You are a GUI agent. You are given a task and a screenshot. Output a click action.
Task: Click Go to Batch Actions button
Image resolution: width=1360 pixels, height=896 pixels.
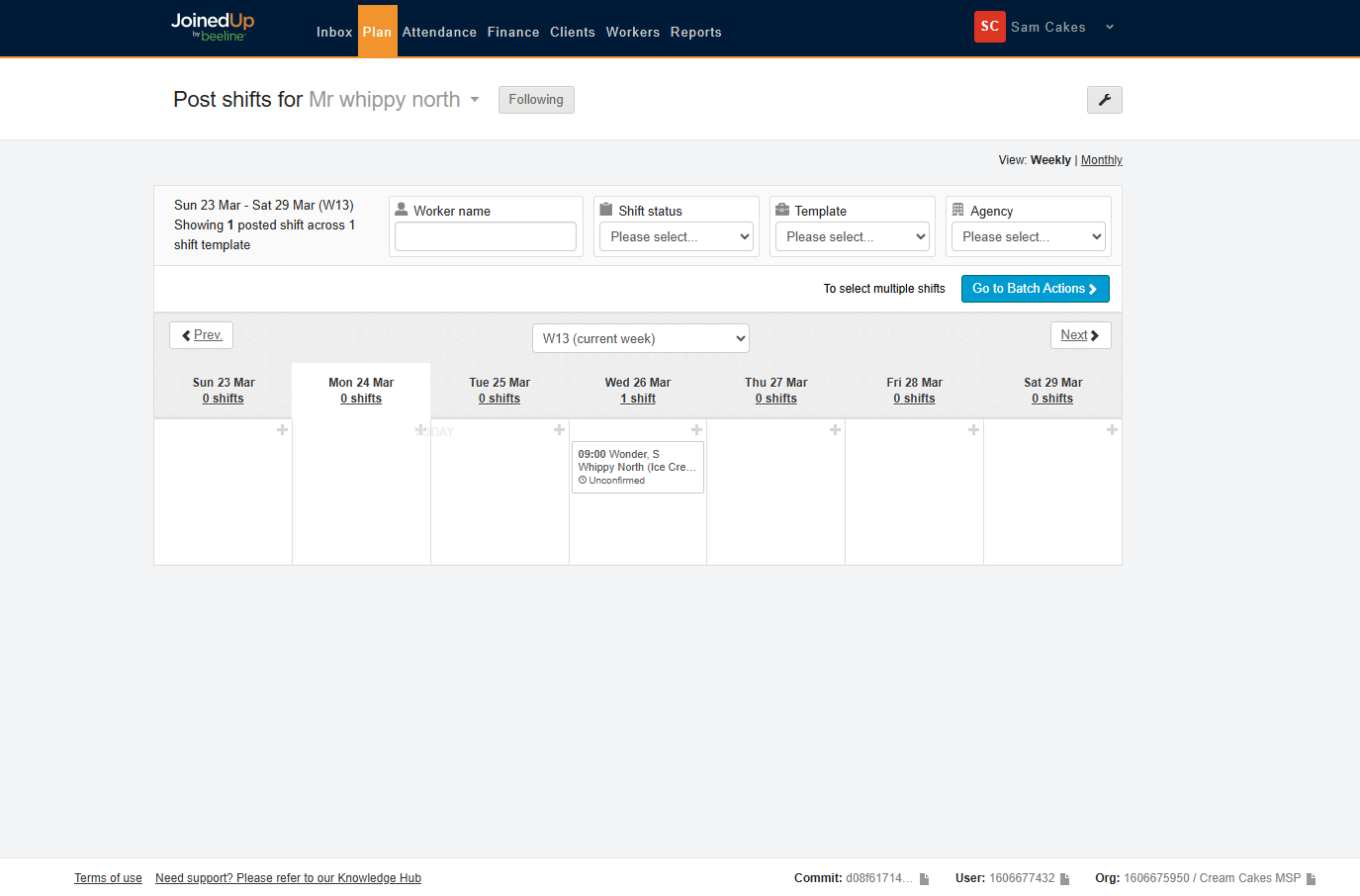(x=1035, y=289)
